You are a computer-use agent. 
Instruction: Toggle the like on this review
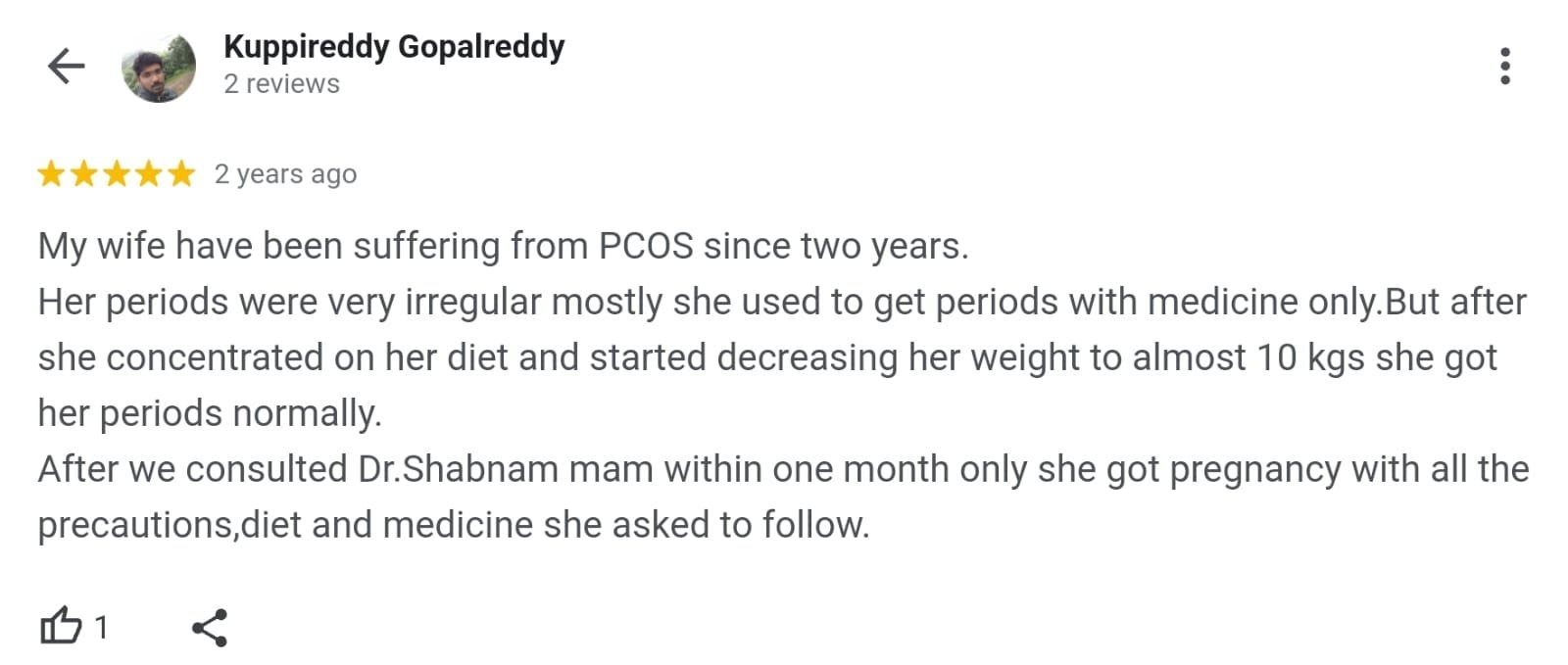point(61,623)
